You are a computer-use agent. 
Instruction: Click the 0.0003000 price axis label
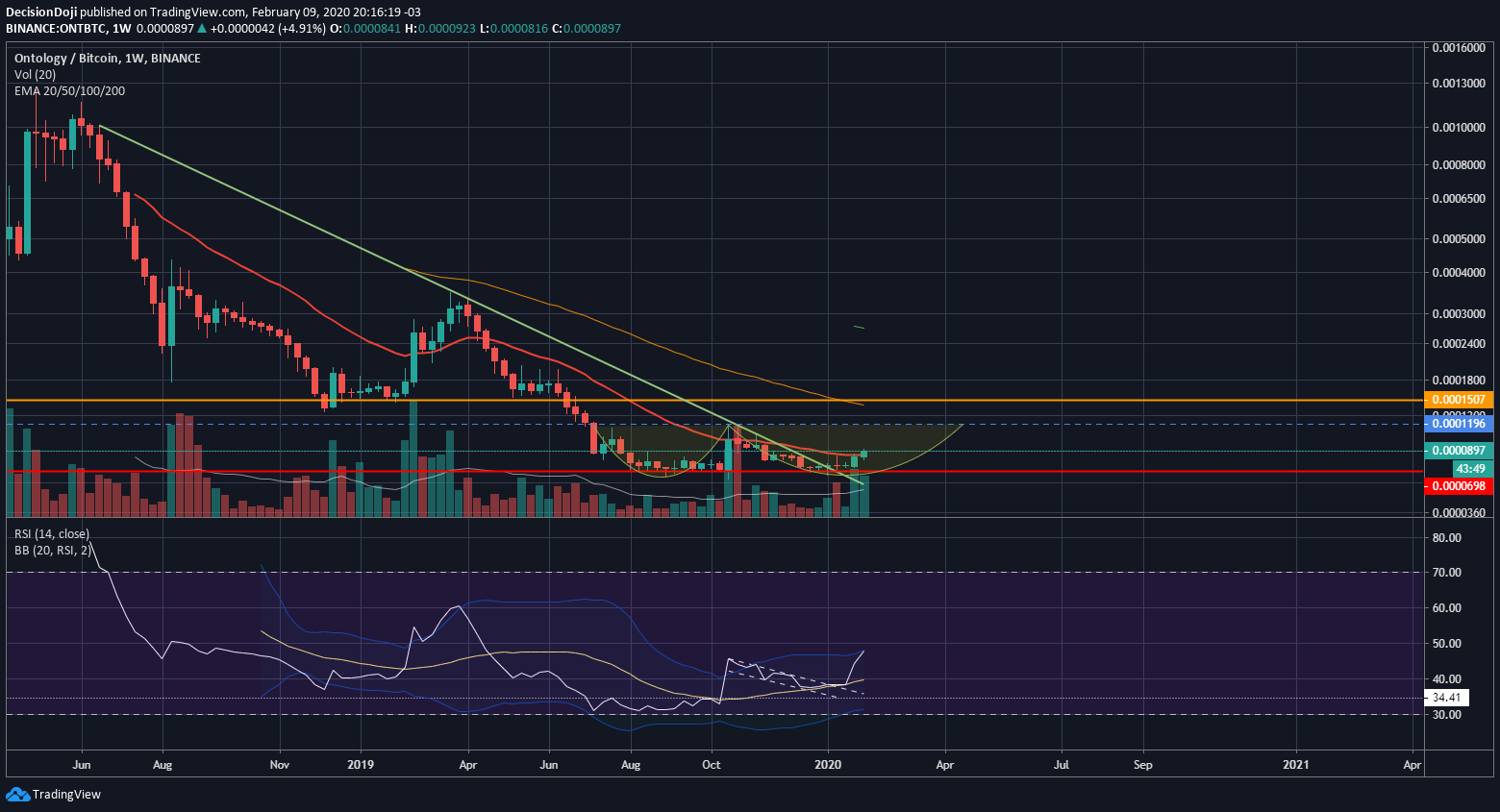pos(1459,314)
